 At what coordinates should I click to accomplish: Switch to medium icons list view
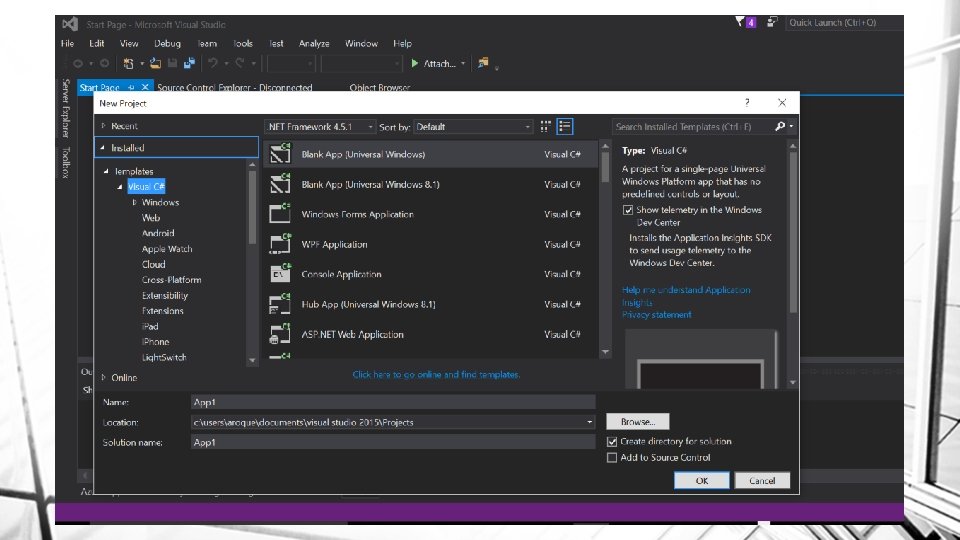tap(564, 127)
